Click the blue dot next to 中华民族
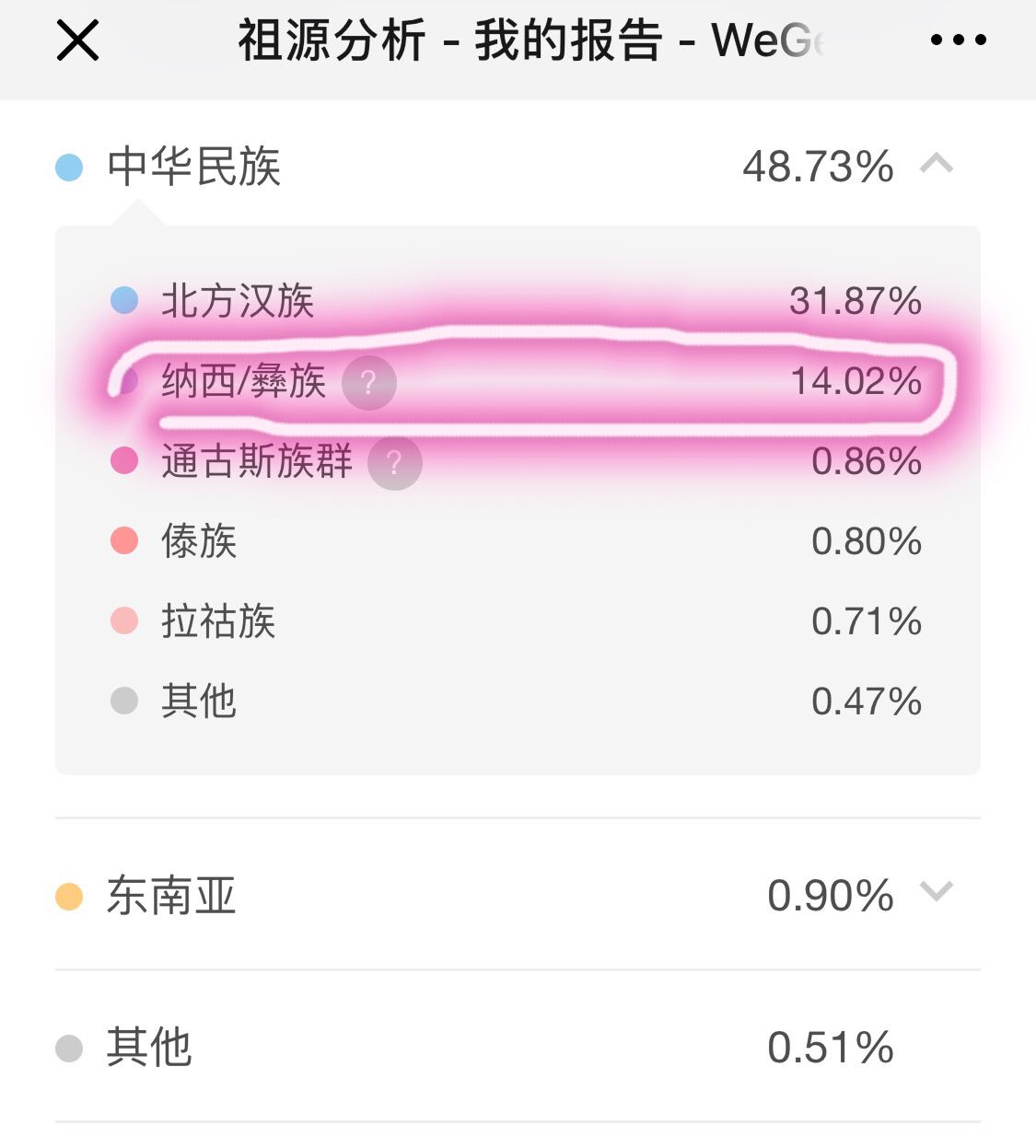 click(x=69, y=168)
